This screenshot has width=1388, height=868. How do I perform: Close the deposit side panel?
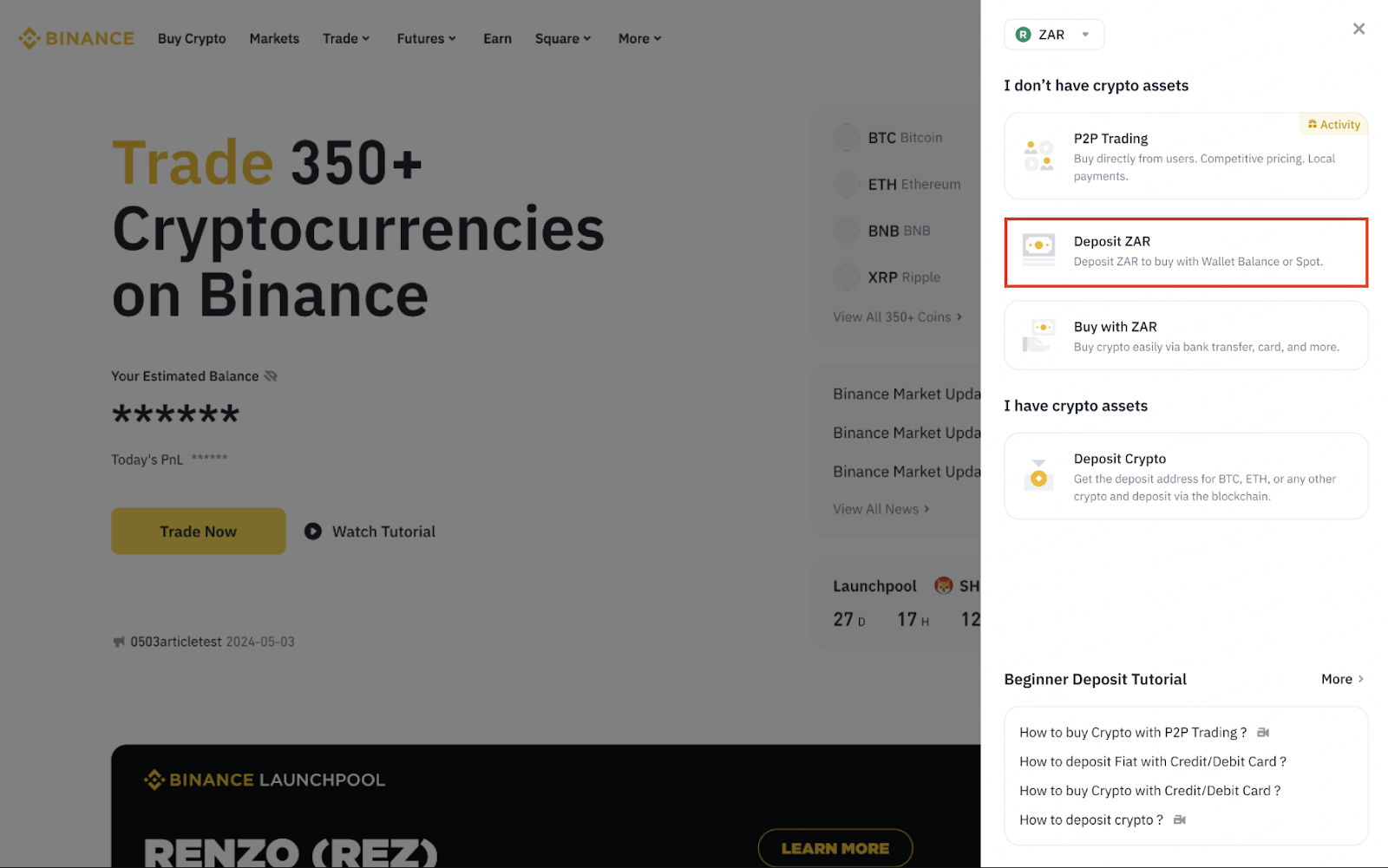tap(1359, 29)
